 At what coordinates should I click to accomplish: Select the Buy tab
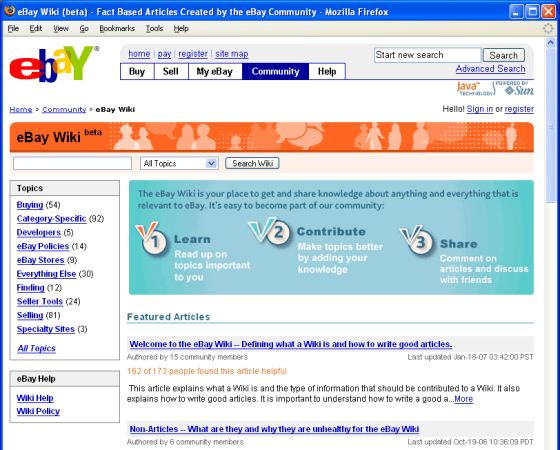point(137,71)
